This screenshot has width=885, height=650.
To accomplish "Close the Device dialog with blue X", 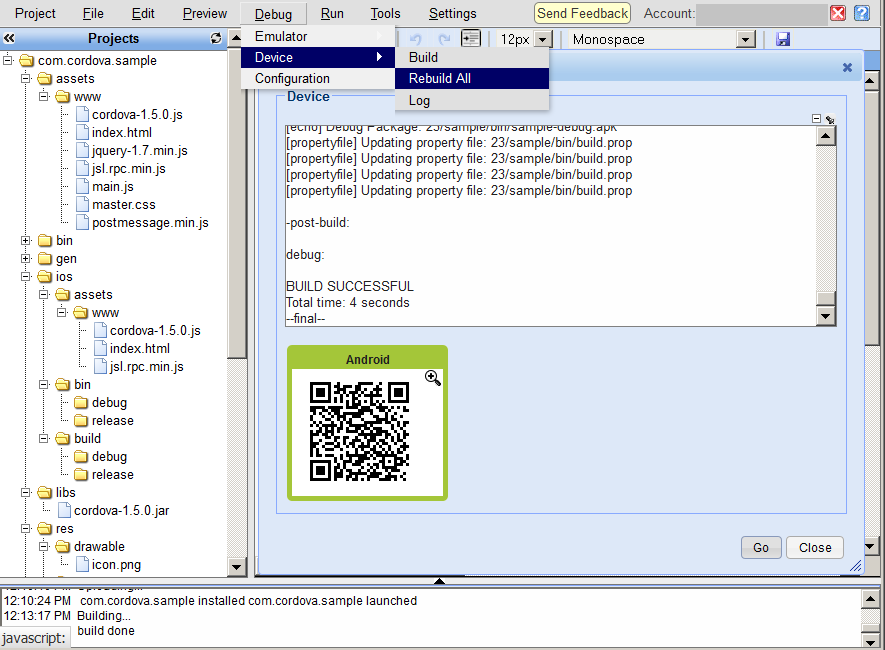I will pos(847,68).
